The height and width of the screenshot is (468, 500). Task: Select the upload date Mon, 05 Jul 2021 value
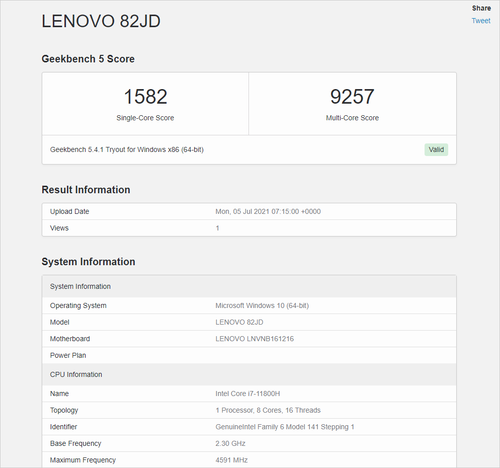[268, 211]
